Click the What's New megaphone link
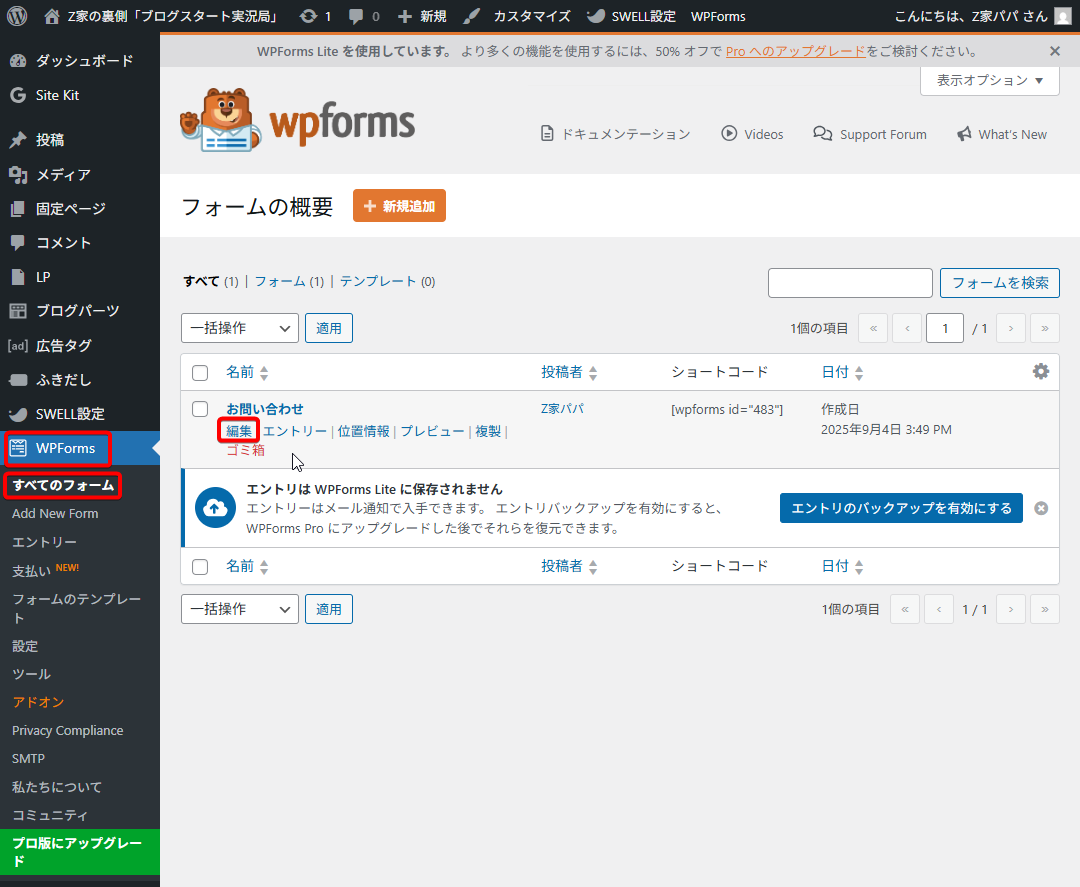This screenshot has width=1080, height=887. (x=1001, y=134)
